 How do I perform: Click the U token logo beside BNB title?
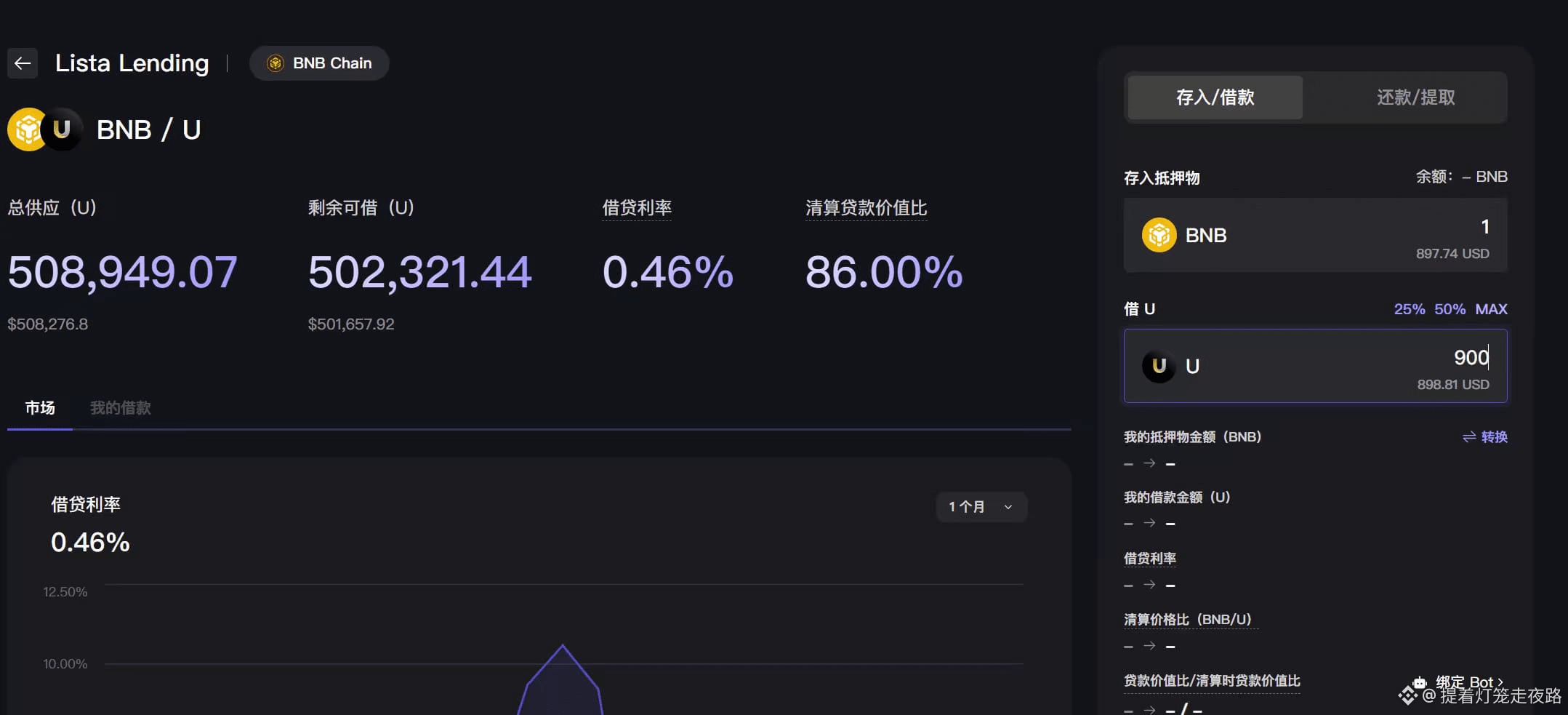pyautogui.click(x=63, y=129)
